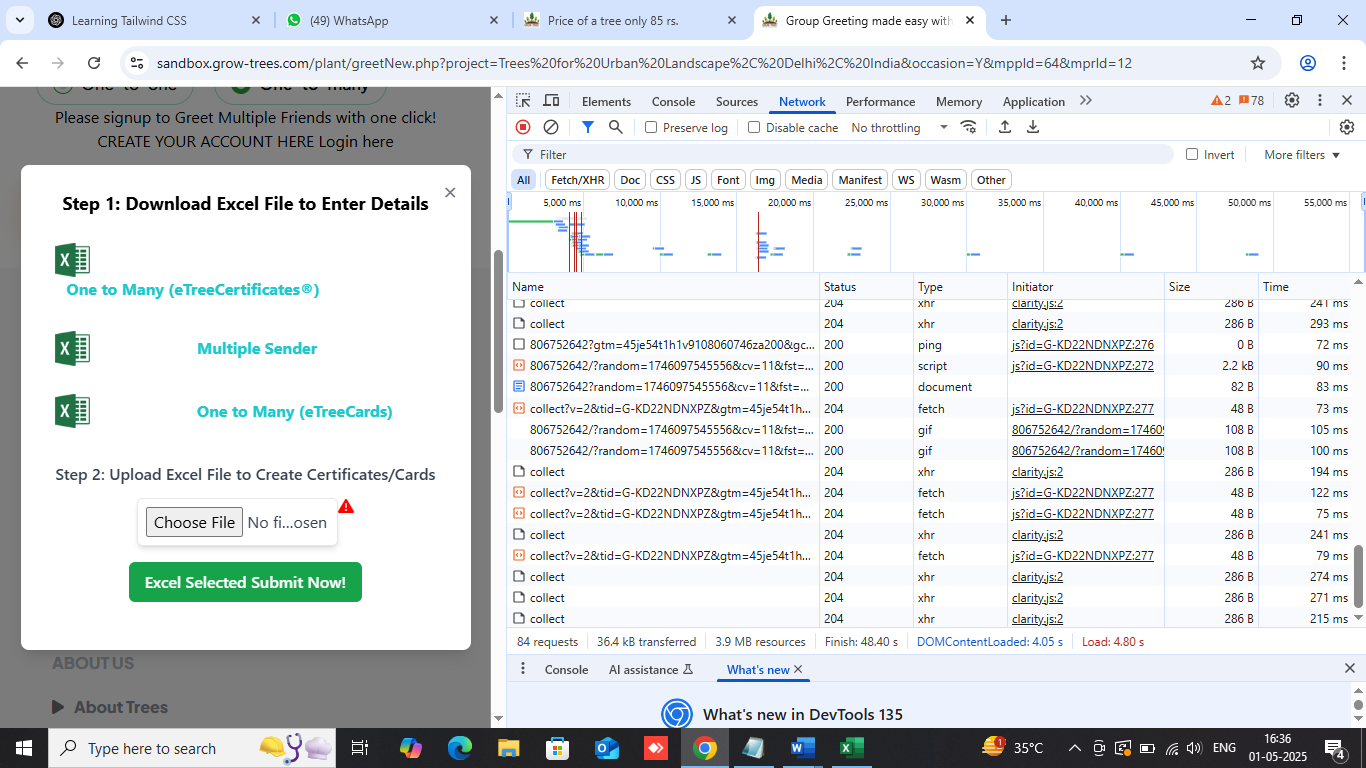Expand the More filters dropdown
Image resolution: width=1366 pixels, height=768 pixels.
[x=1301, y=155]
